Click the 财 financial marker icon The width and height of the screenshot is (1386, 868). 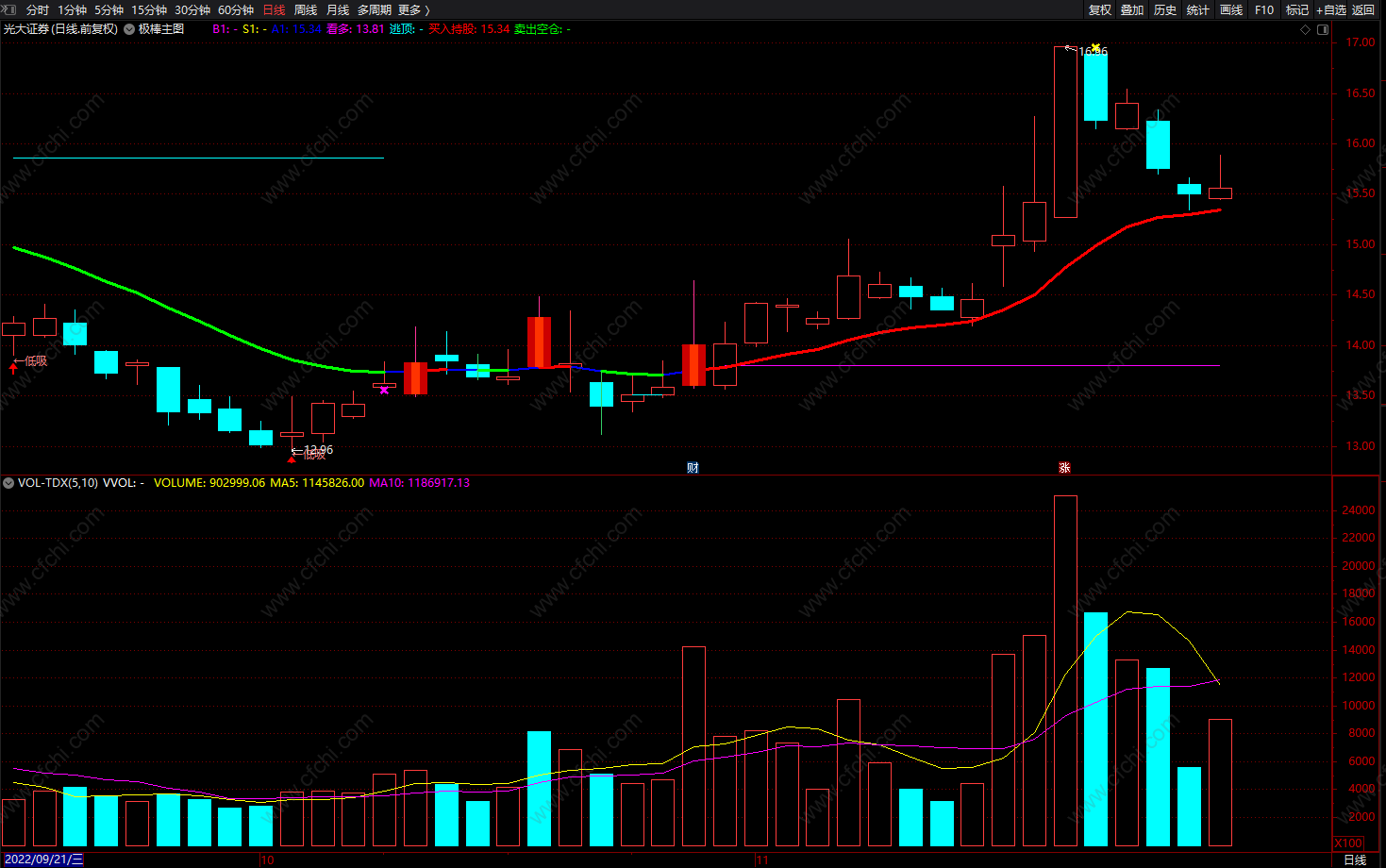coord(693,468)
